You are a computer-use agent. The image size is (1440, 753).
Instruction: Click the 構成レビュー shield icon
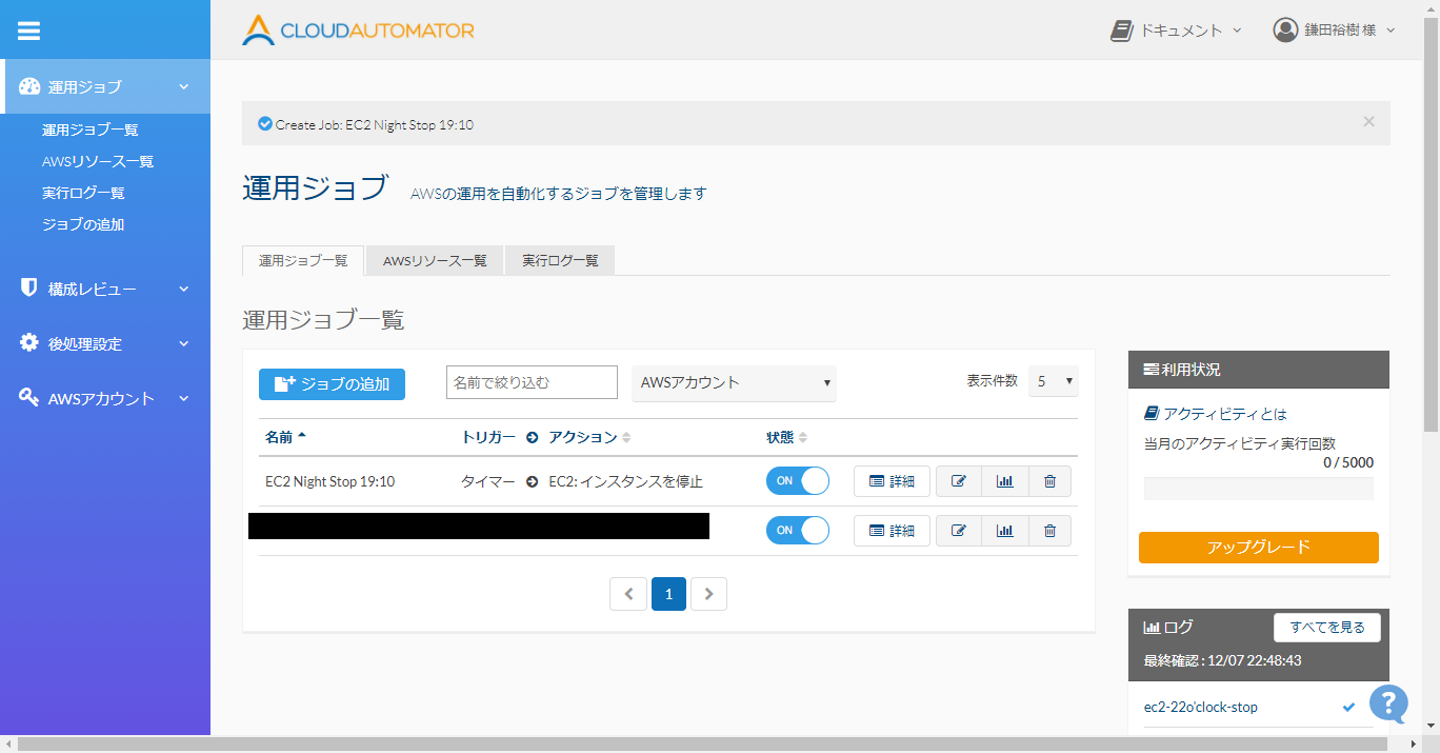[29, 288]
